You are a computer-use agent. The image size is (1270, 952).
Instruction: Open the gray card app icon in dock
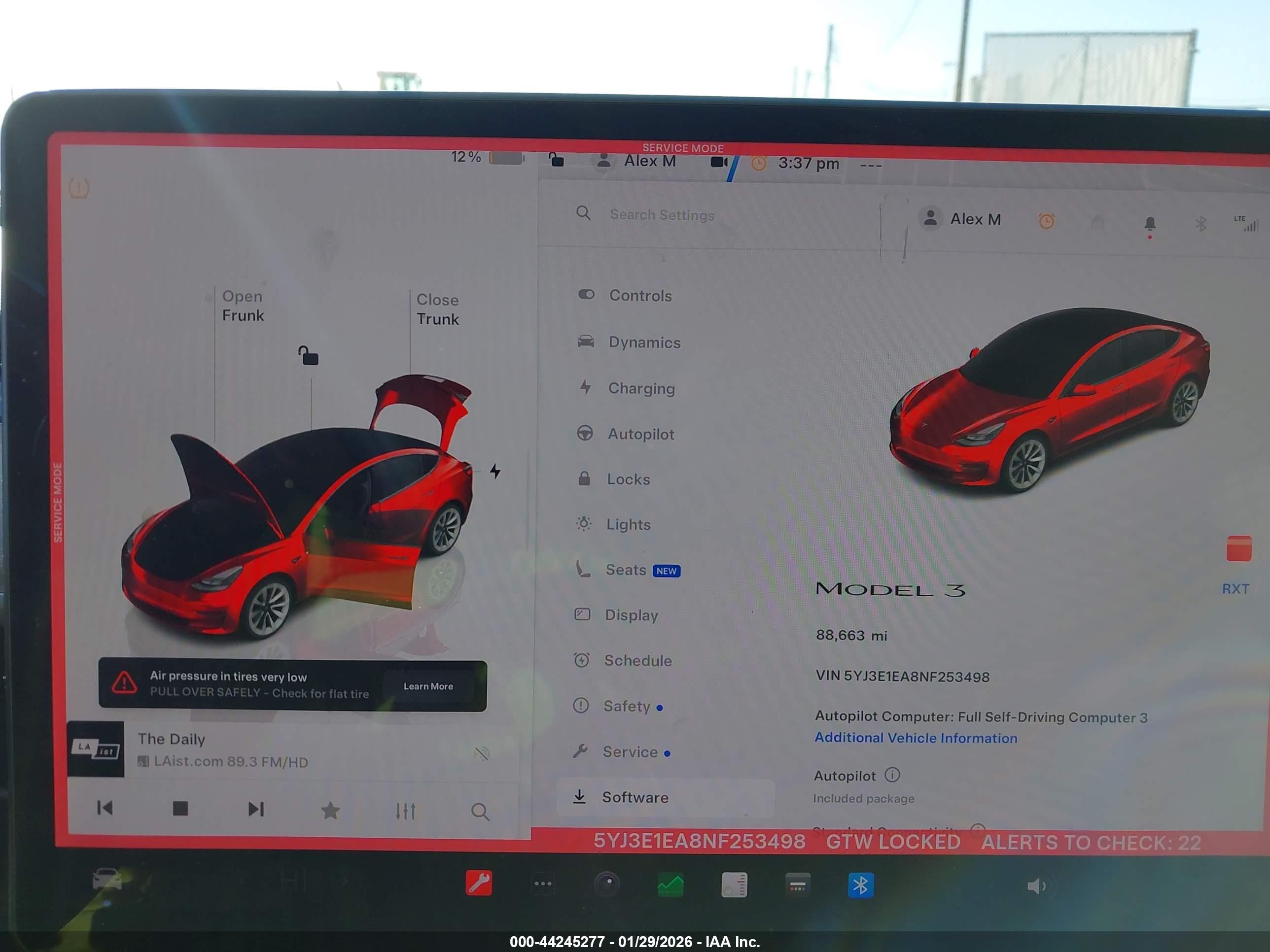coord(798,885)
